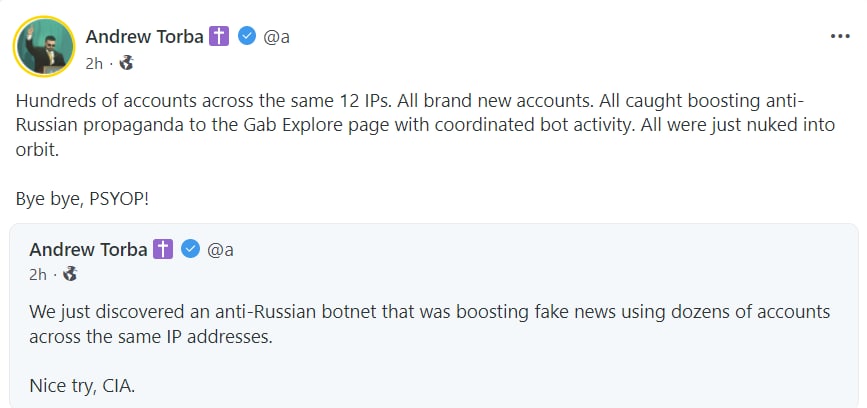Screen dimensions: 867x408
Task: Click the globe visibility icon on main post
Action: (x=126, y=62)
